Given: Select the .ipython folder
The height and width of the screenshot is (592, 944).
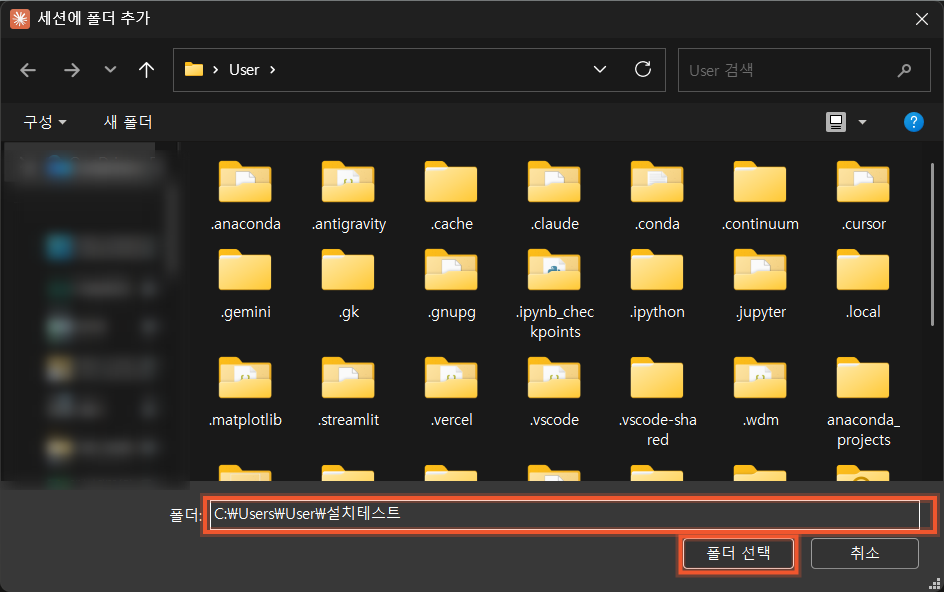Looking at the screenshot, I should 657,284.
